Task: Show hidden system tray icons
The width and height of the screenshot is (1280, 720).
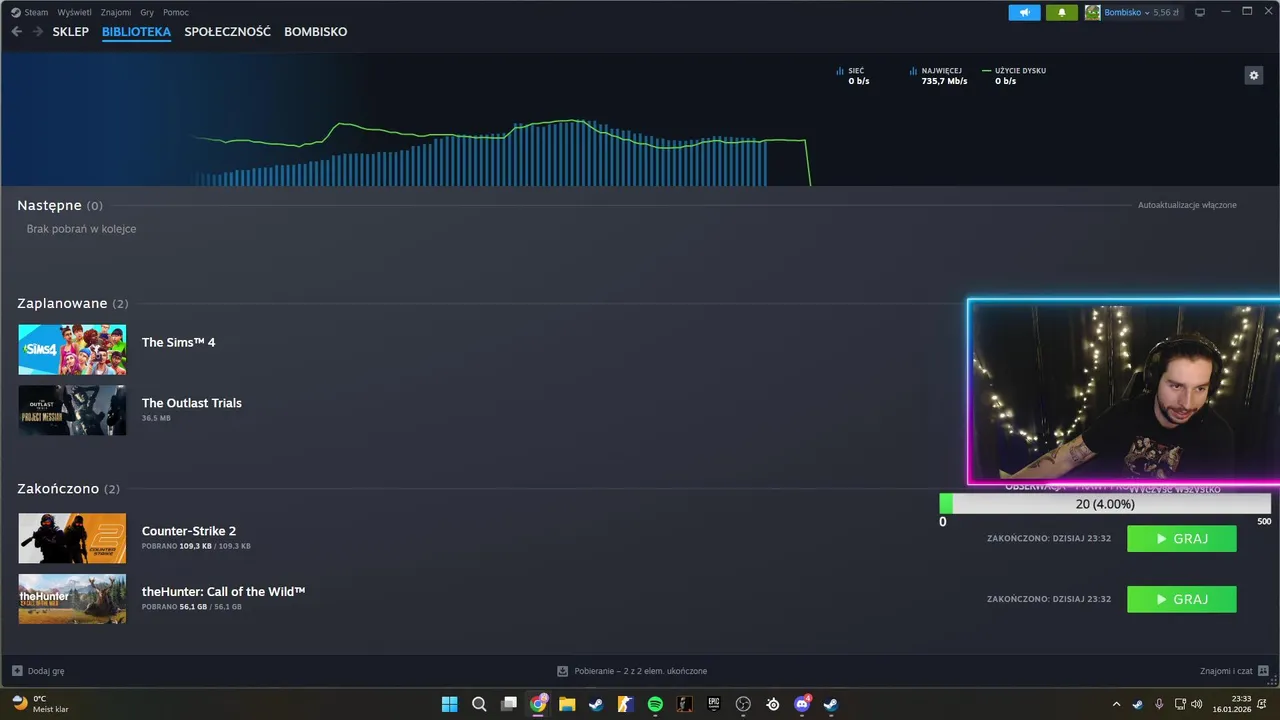Action: pos(1117,704)
